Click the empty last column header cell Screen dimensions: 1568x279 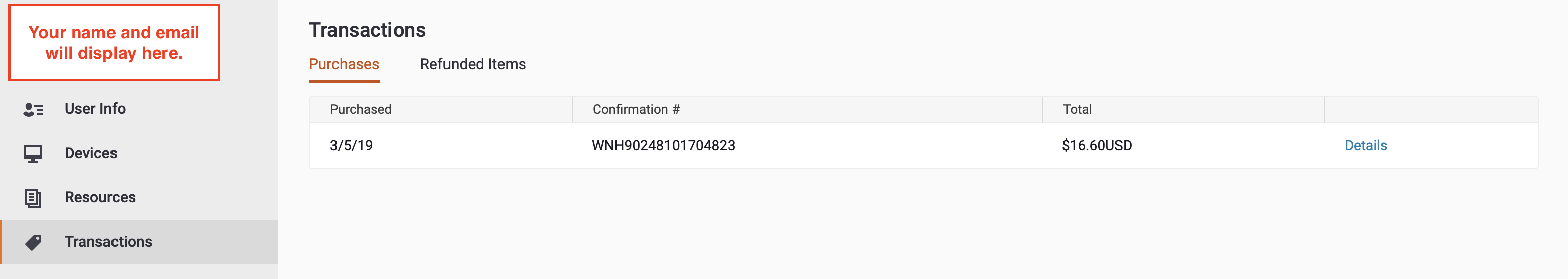(1431, 109)
